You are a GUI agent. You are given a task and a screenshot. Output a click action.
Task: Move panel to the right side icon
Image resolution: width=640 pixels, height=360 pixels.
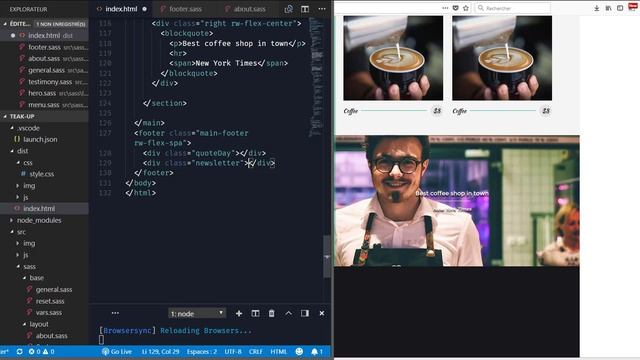[x=305, y=313]
